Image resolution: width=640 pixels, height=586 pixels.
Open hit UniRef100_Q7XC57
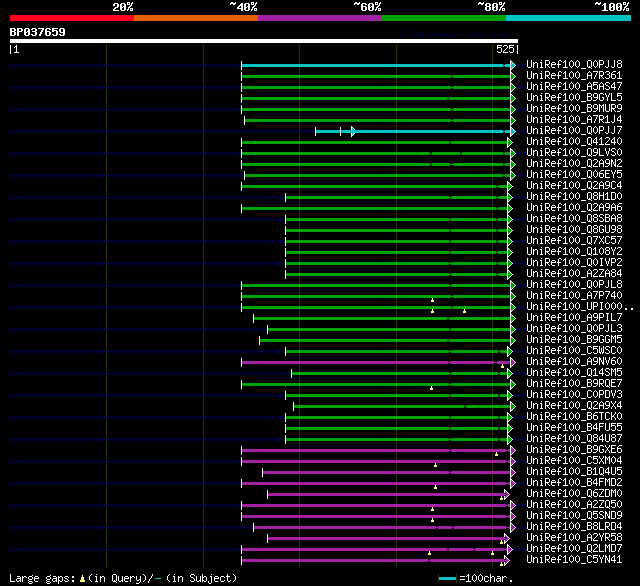point(574,241)
